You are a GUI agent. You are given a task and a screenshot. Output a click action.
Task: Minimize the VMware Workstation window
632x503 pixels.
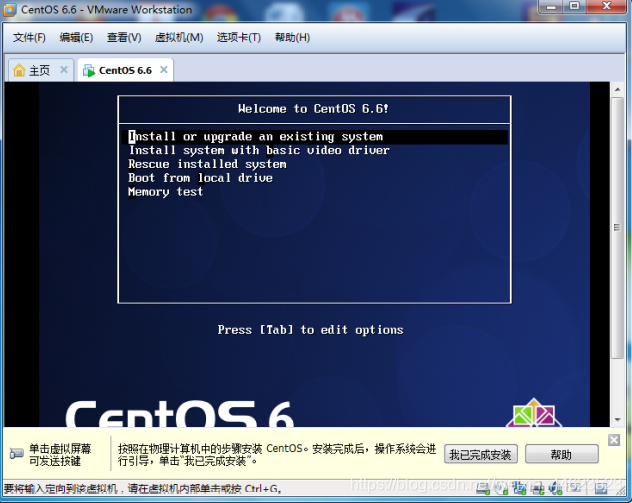(551, 6)
